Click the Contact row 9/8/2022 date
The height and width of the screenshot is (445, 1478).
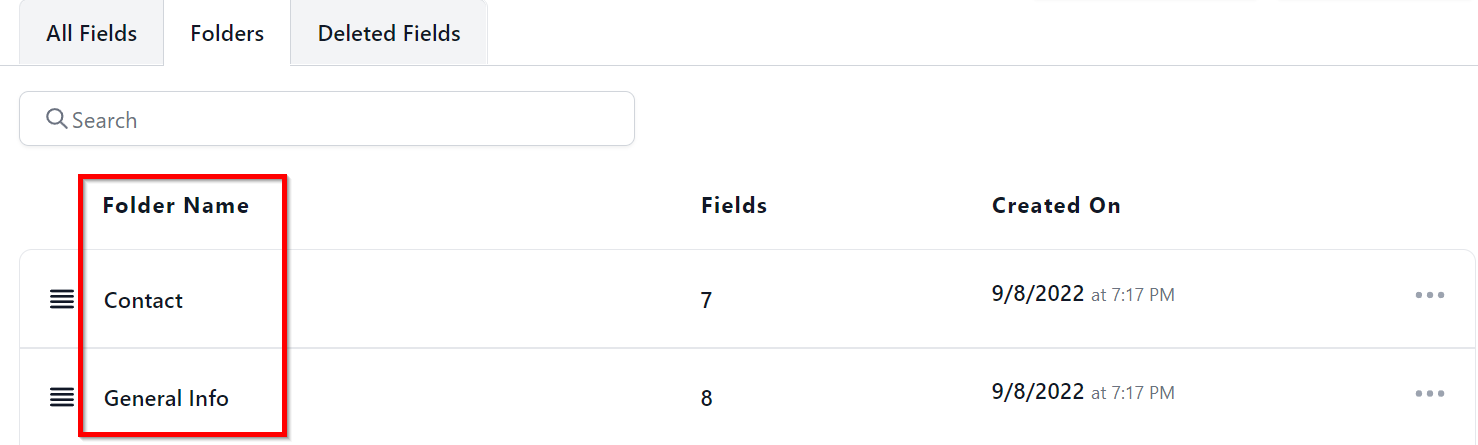[x=1038, y=294]
